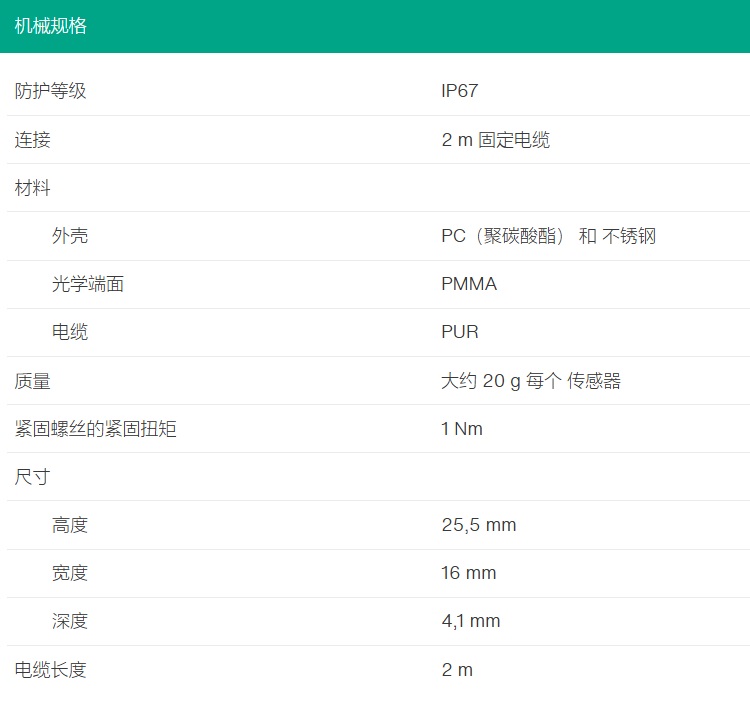Select the IP67 value text
This screenshot has height=708, width=750.
pos(460,91)
